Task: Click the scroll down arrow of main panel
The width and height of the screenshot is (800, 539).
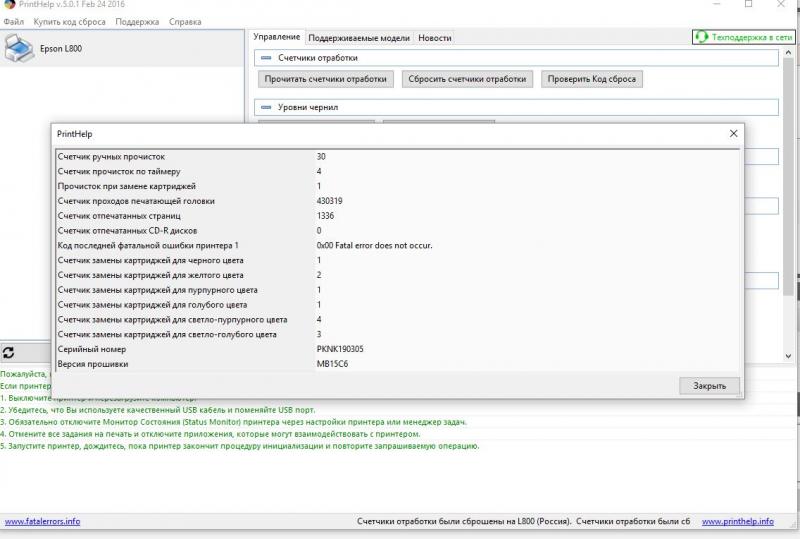Action: (x=788, y=356)
